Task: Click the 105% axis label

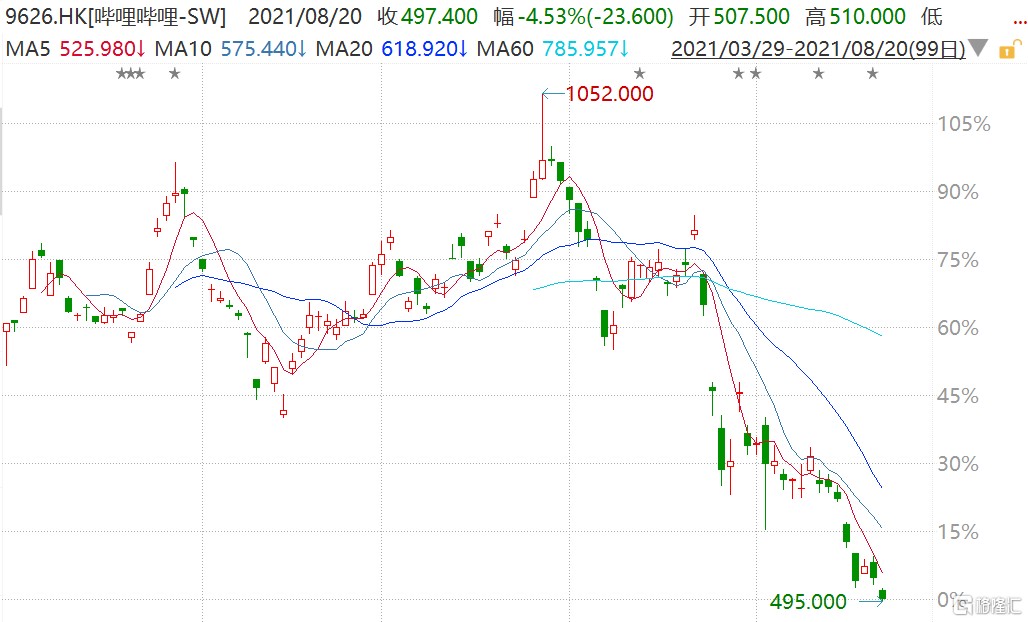Action: coord(964,124)
